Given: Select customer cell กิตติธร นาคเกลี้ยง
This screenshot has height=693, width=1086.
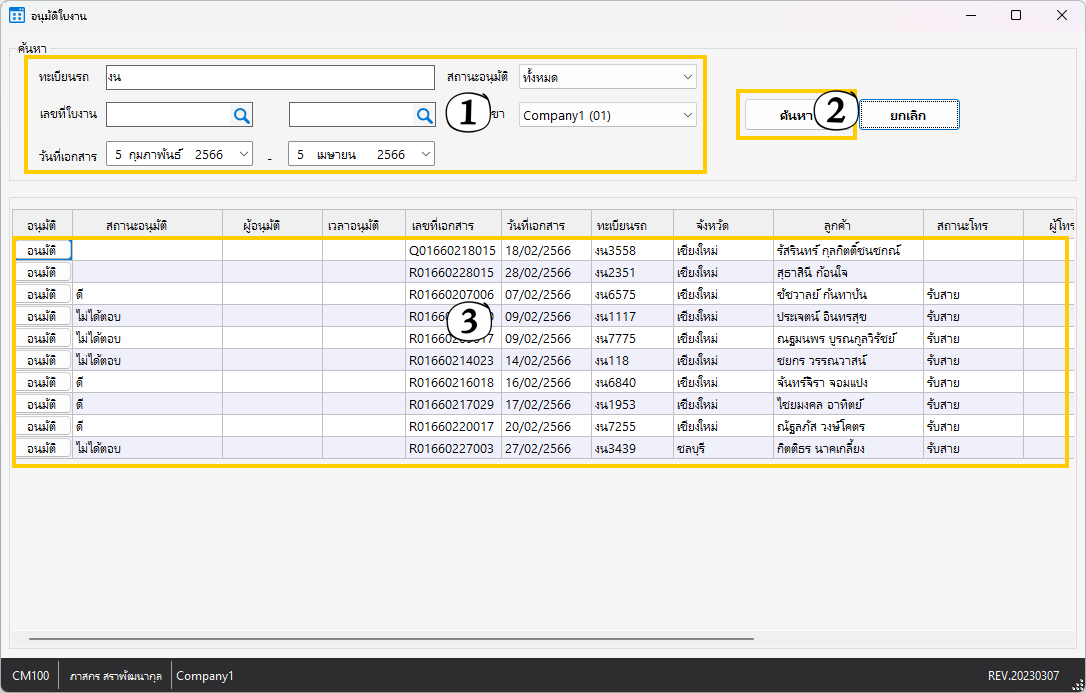Looking at the screenshot, I should pos(820,449).
